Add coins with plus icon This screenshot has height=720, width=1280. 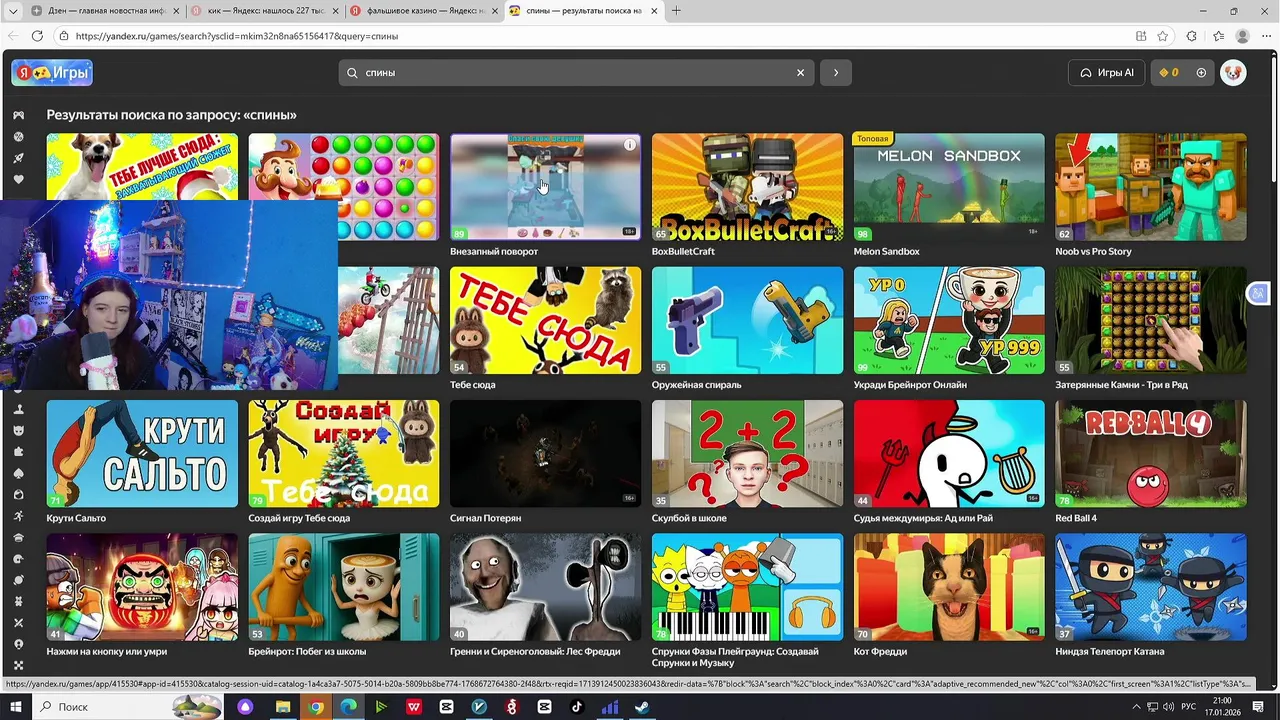1201,73
